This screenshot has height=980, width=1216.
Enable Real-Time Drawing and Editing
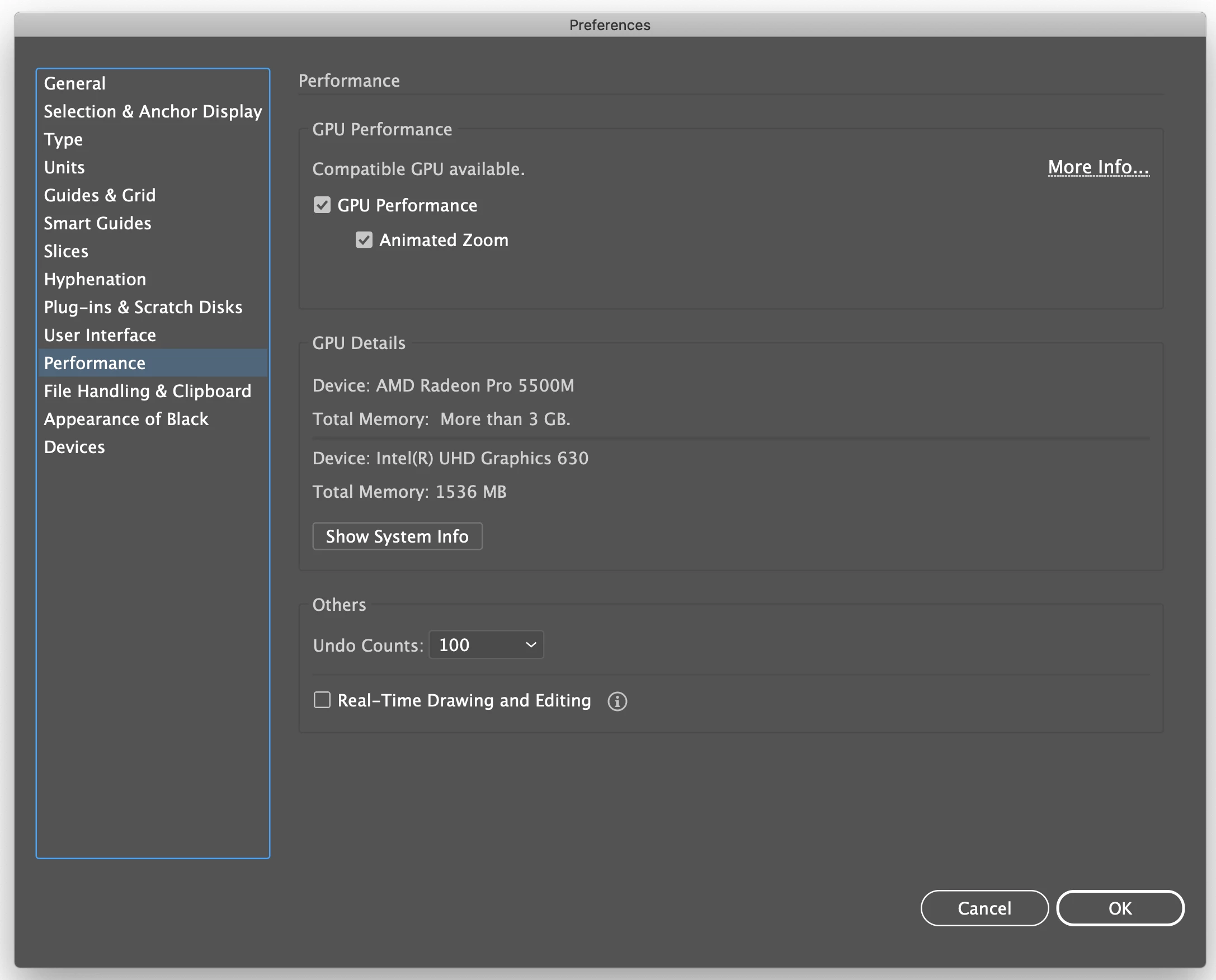click(322, 700)
